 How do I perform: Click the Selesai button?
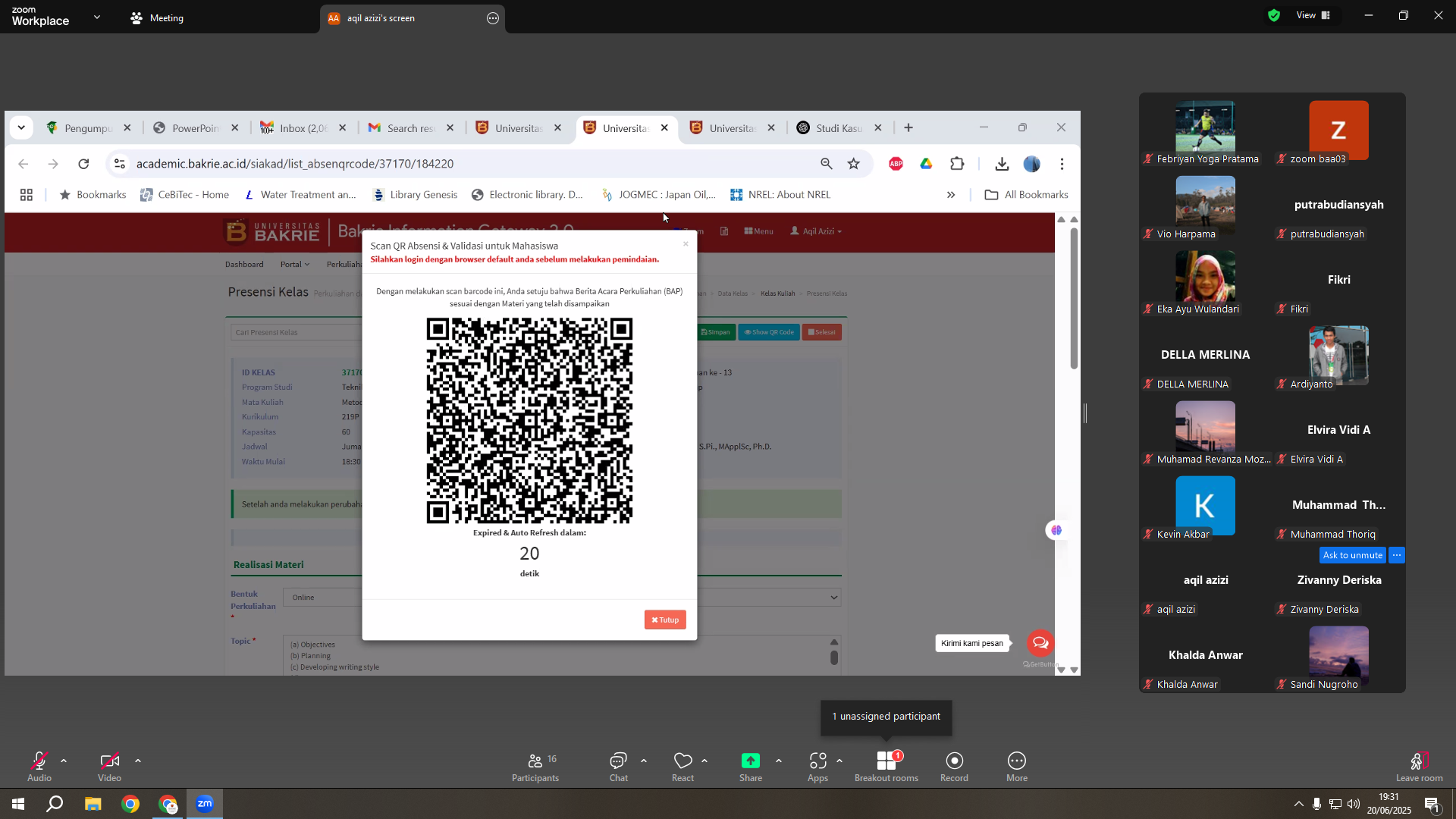[x=822, y=332]
